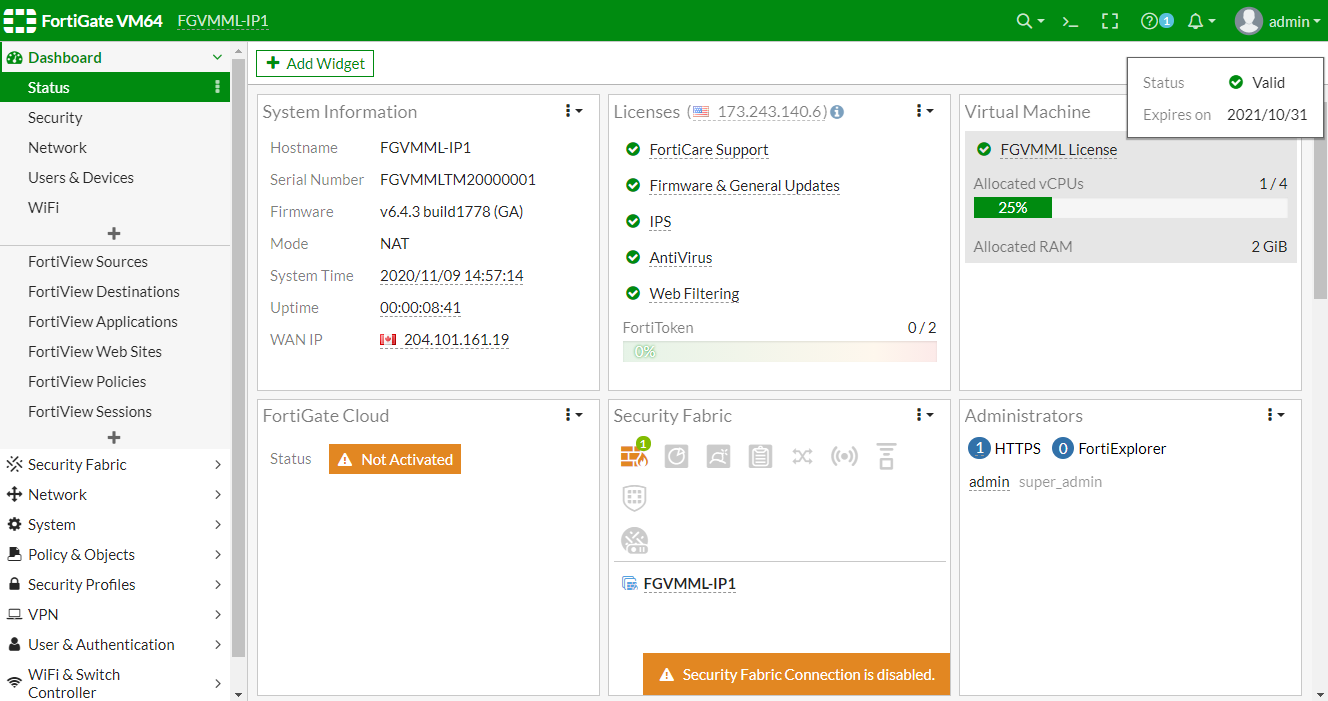Click the admin link in Administrators widget

(989, 482)
